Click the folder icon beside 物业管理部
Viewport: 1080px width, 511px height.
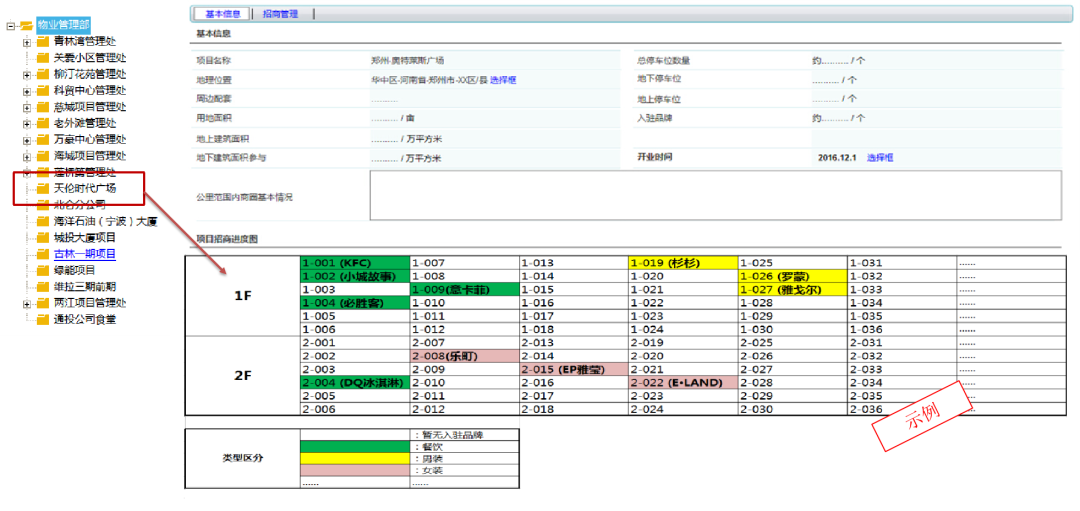coord(26,25)
